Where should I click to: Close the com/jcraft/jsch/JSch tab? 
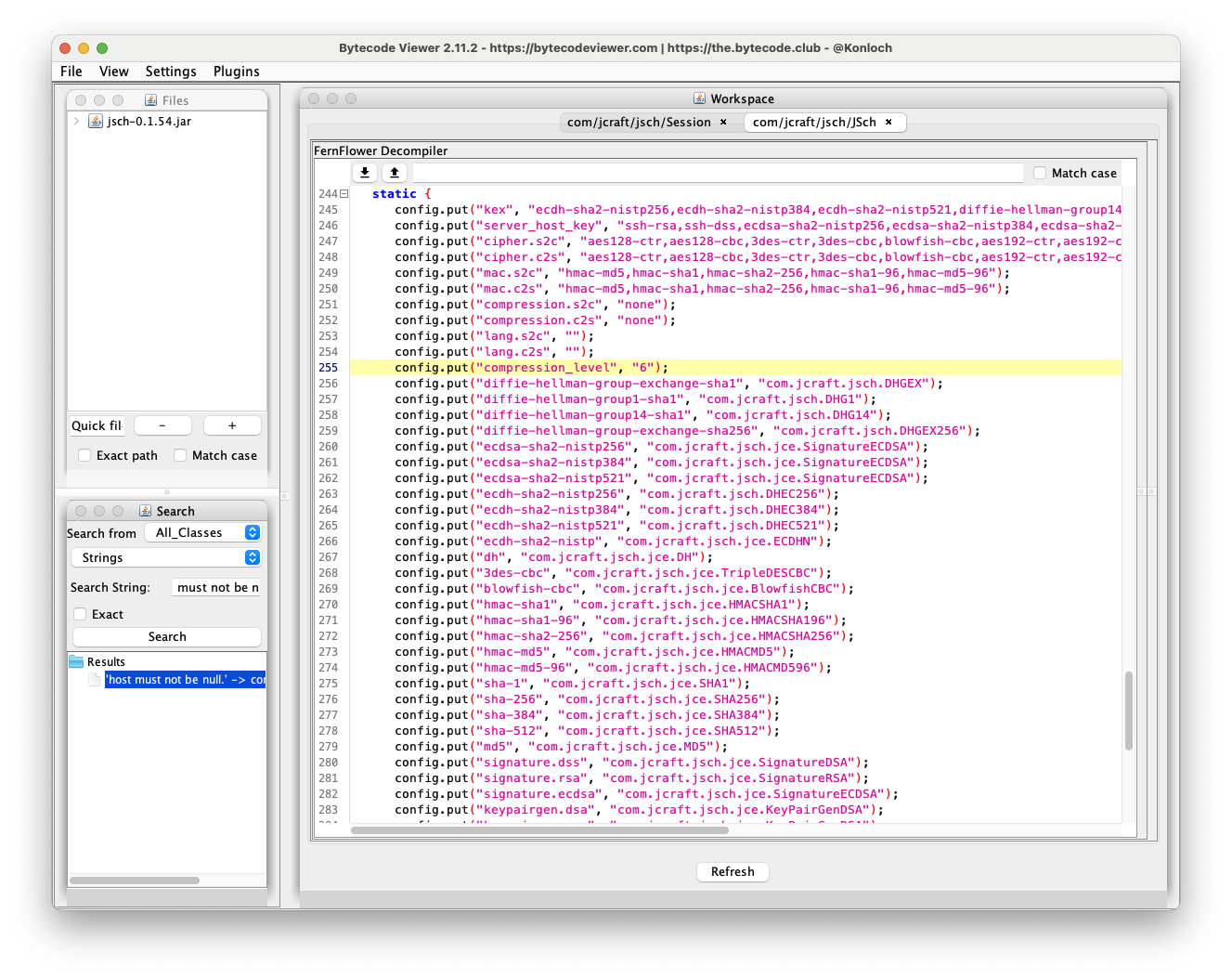(888, 122)
